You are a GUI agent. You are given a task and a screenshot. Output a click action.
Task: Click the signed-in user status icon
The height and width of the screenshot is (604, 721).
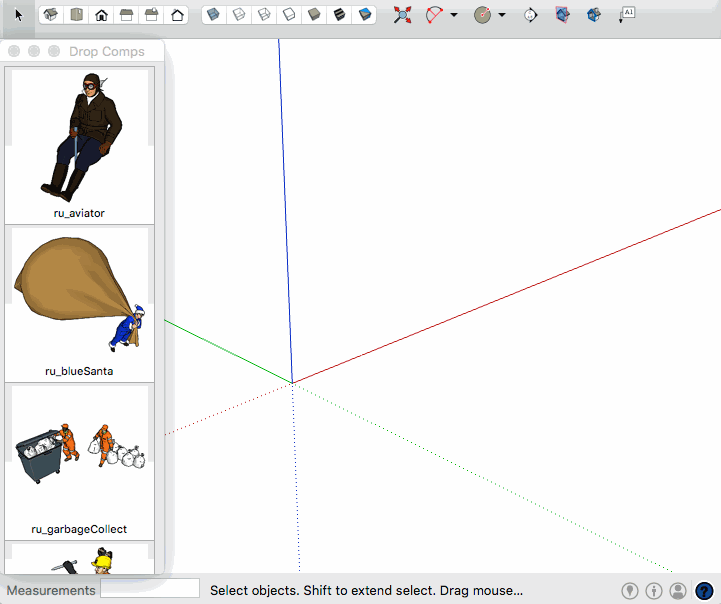pyautogui.click(x=678, y=591)
